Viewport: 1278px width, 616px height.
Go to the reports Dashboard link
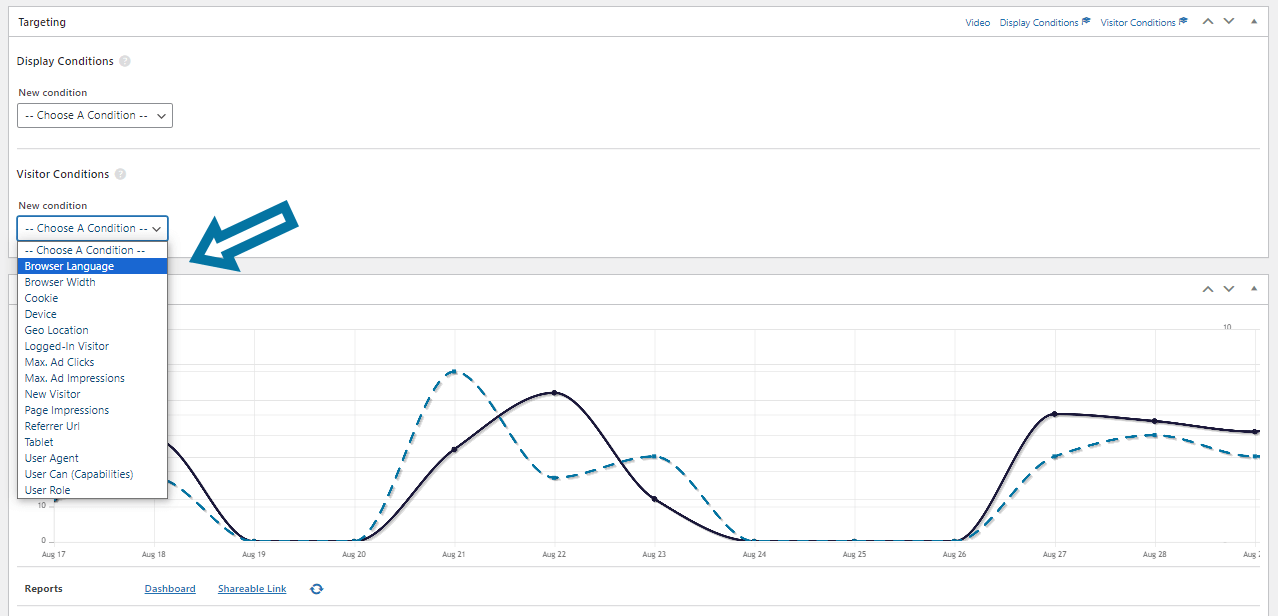point(170,589)
